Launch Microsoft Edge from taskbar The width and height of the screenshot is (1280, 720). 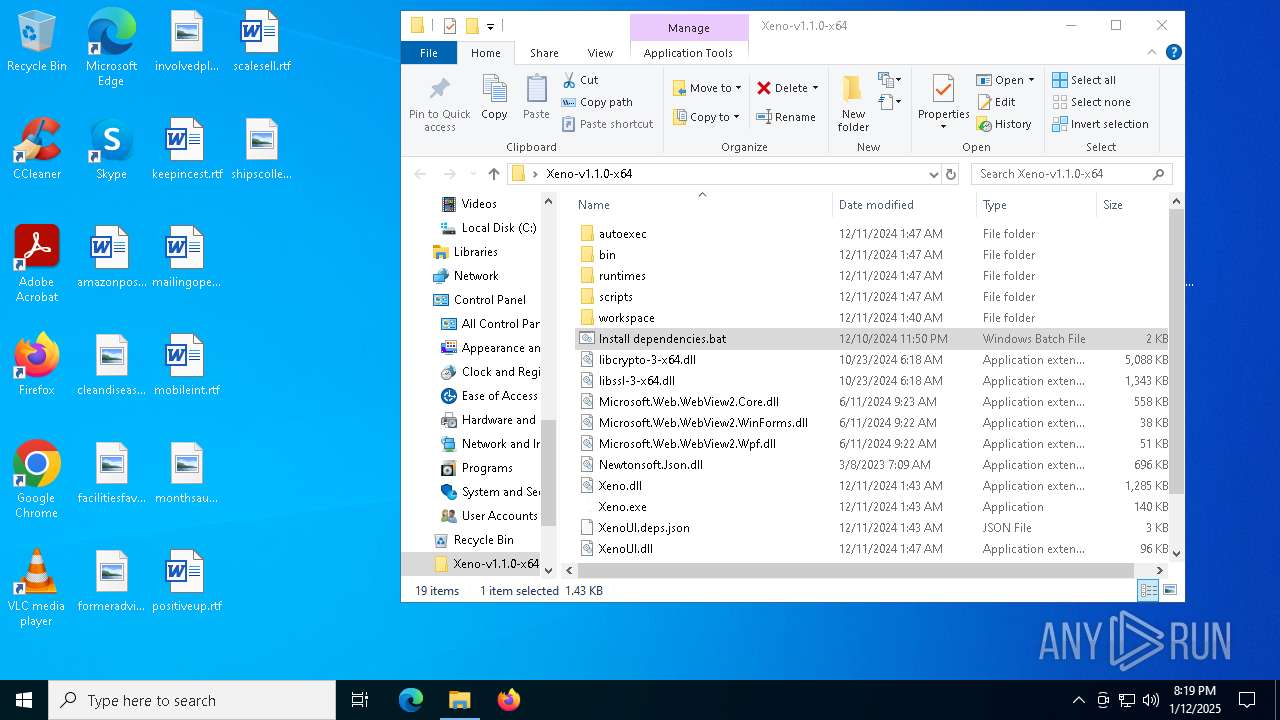pyautogui.click(x=411, y=700)
